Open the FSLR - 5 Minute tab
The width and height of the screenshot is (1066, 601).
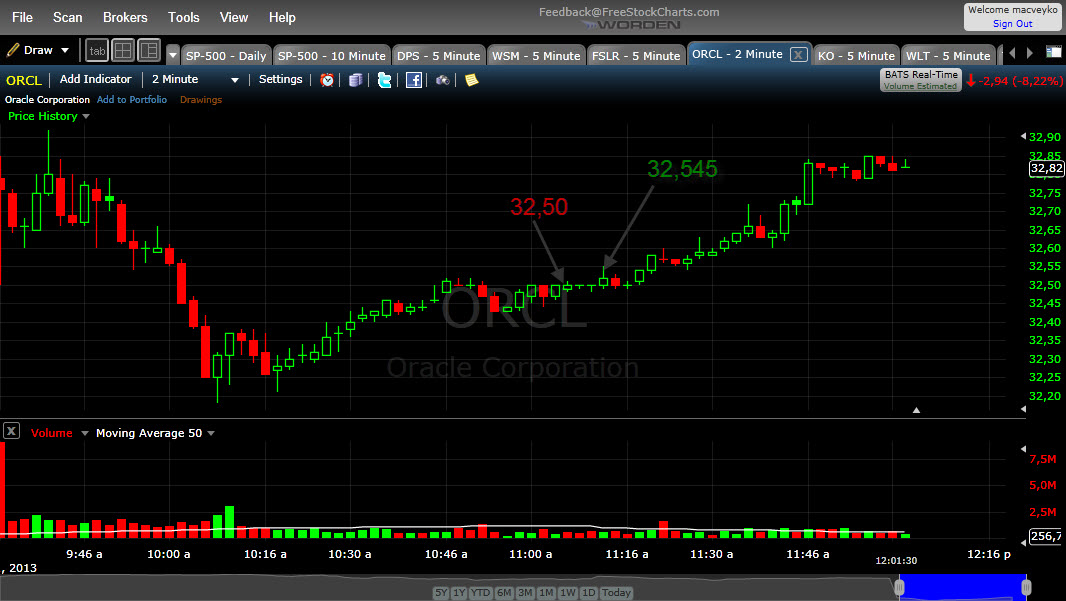coord(636,56)
